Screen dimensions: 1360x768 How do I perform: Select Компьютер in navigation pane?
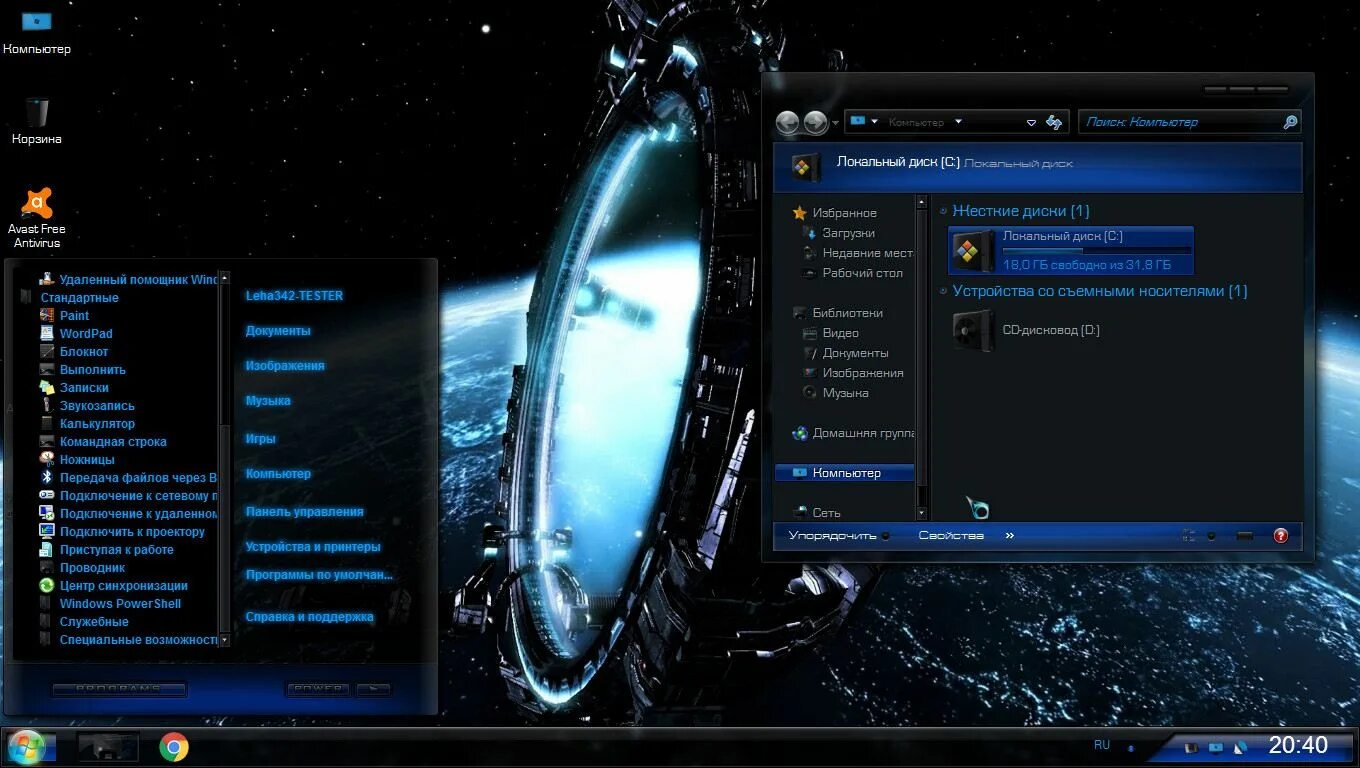[x=845, y=473]
